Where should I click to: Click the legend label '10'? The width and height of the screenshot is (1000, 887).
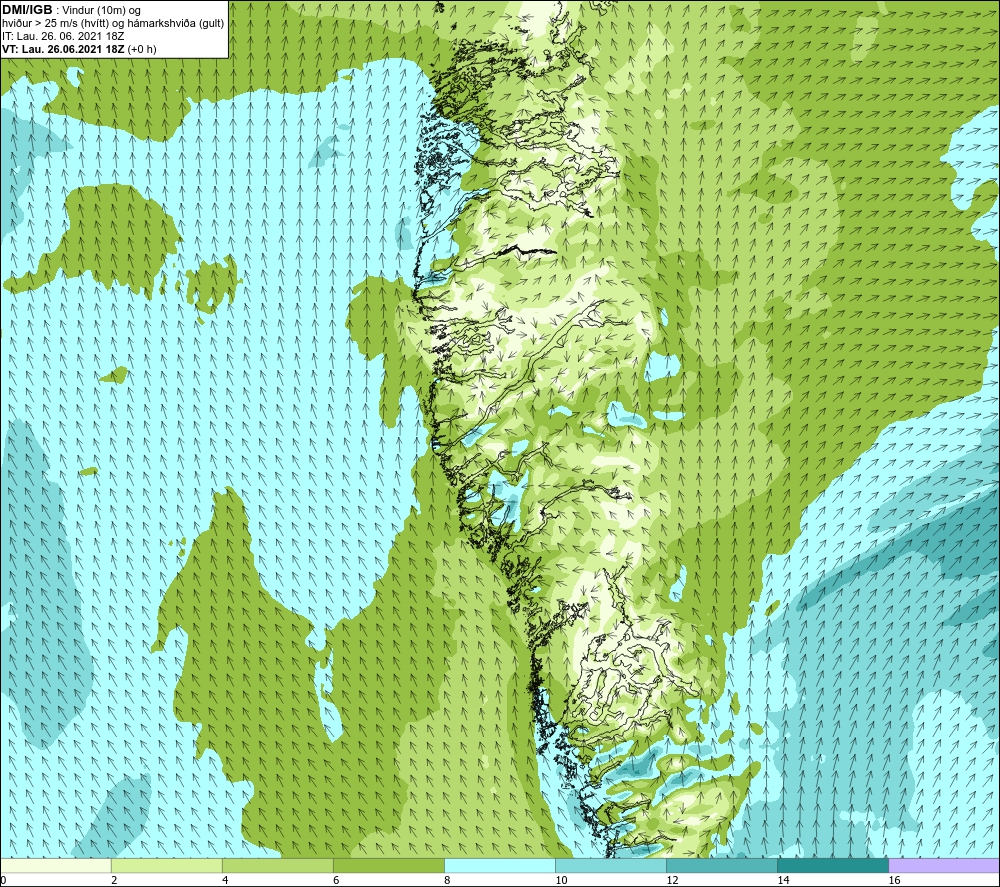point(561,880)
